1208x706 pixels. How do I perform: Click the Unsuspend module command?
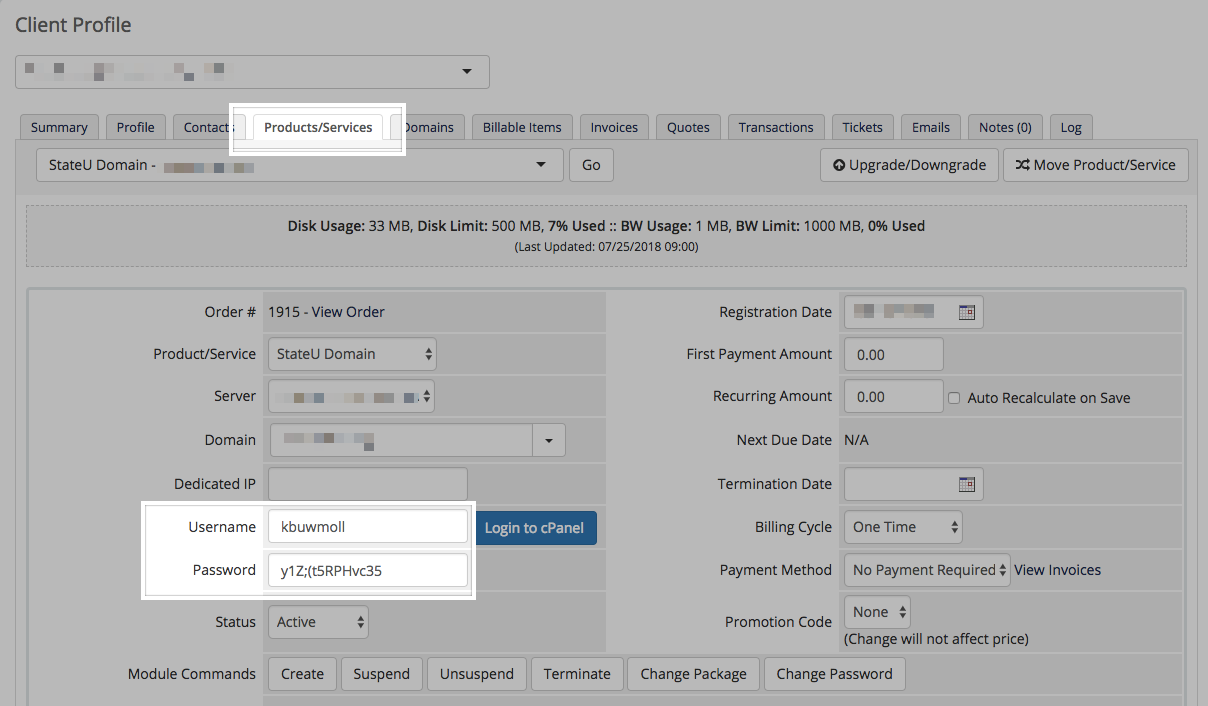[x=477, y=674]
